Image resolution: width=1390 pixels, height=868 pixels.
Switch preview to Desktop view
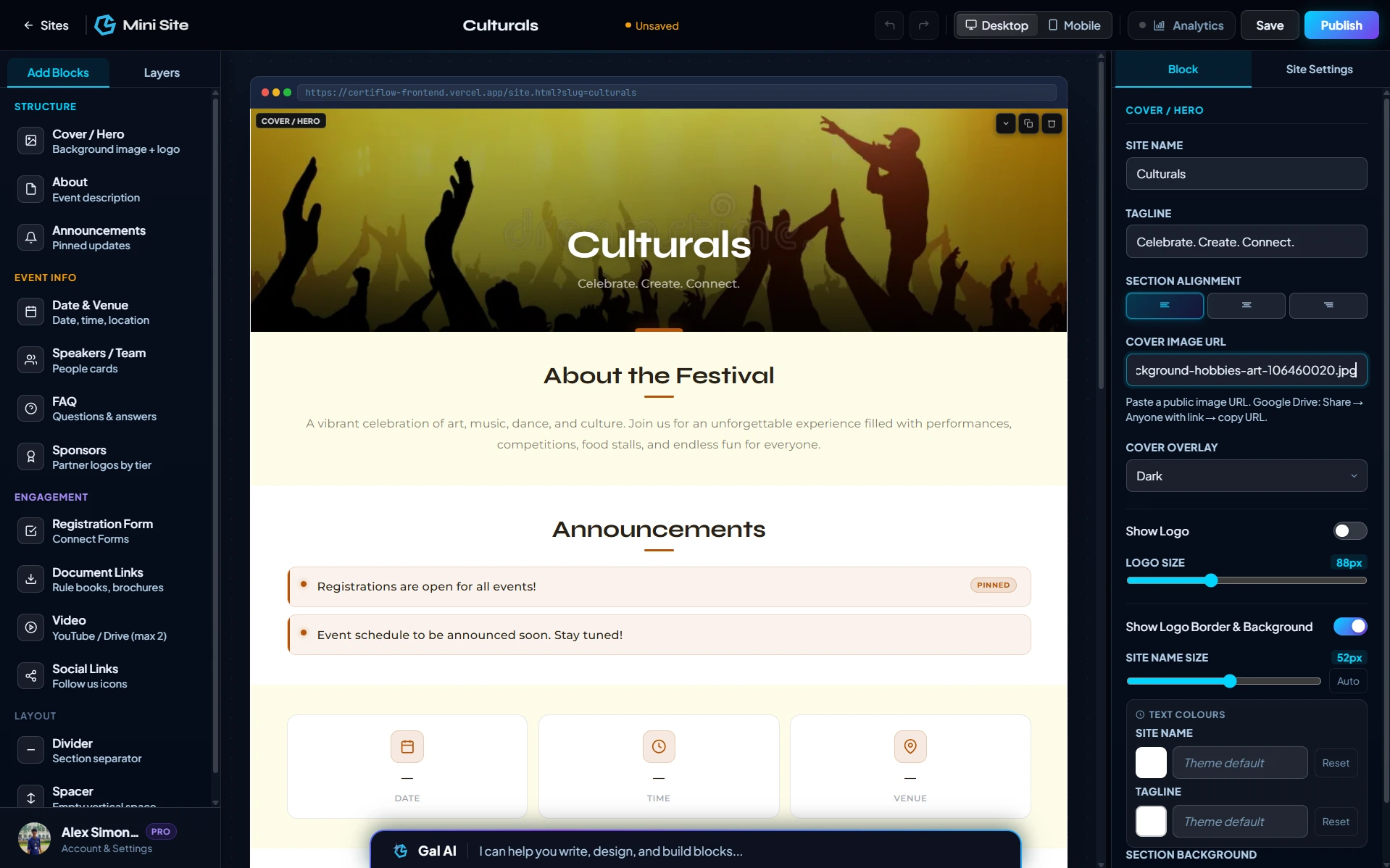coord(996,25)
